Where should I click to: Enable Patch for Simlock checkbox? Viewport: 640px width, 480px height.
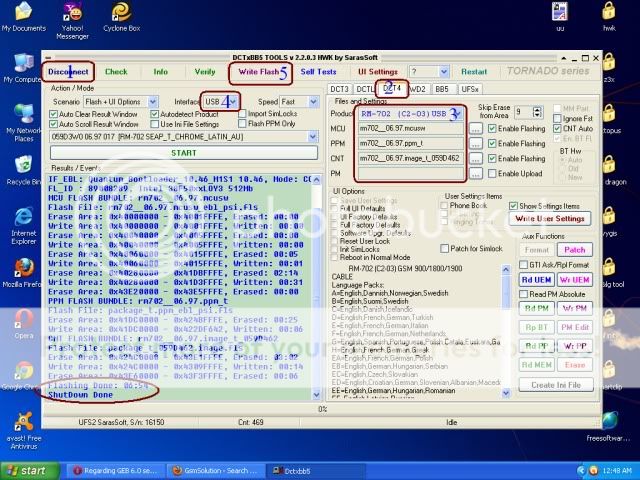click(444, 249)
